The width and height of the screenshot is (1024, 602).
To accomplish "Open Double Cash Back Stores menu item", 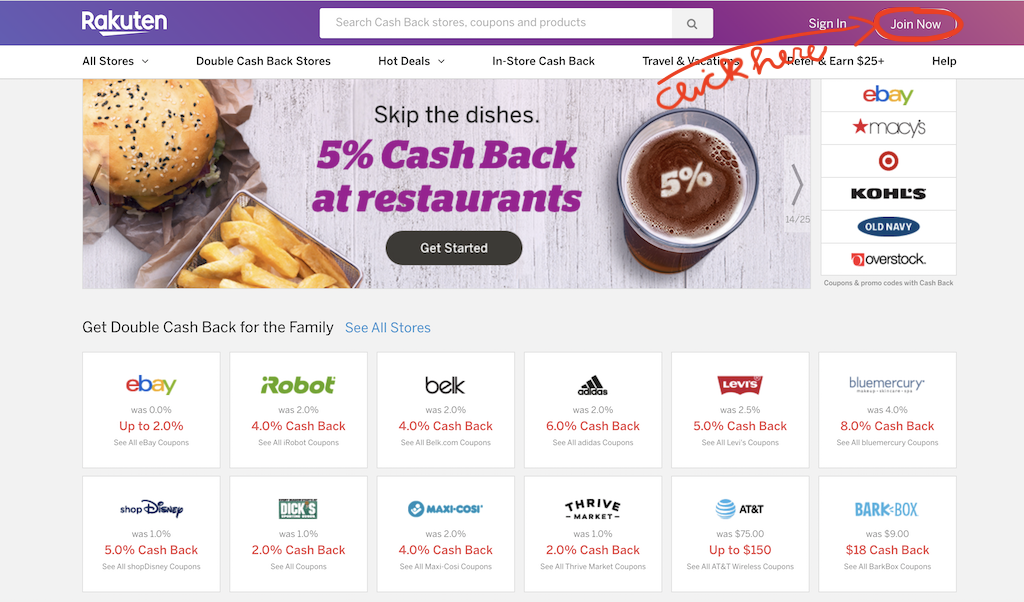I will point(263,61).
